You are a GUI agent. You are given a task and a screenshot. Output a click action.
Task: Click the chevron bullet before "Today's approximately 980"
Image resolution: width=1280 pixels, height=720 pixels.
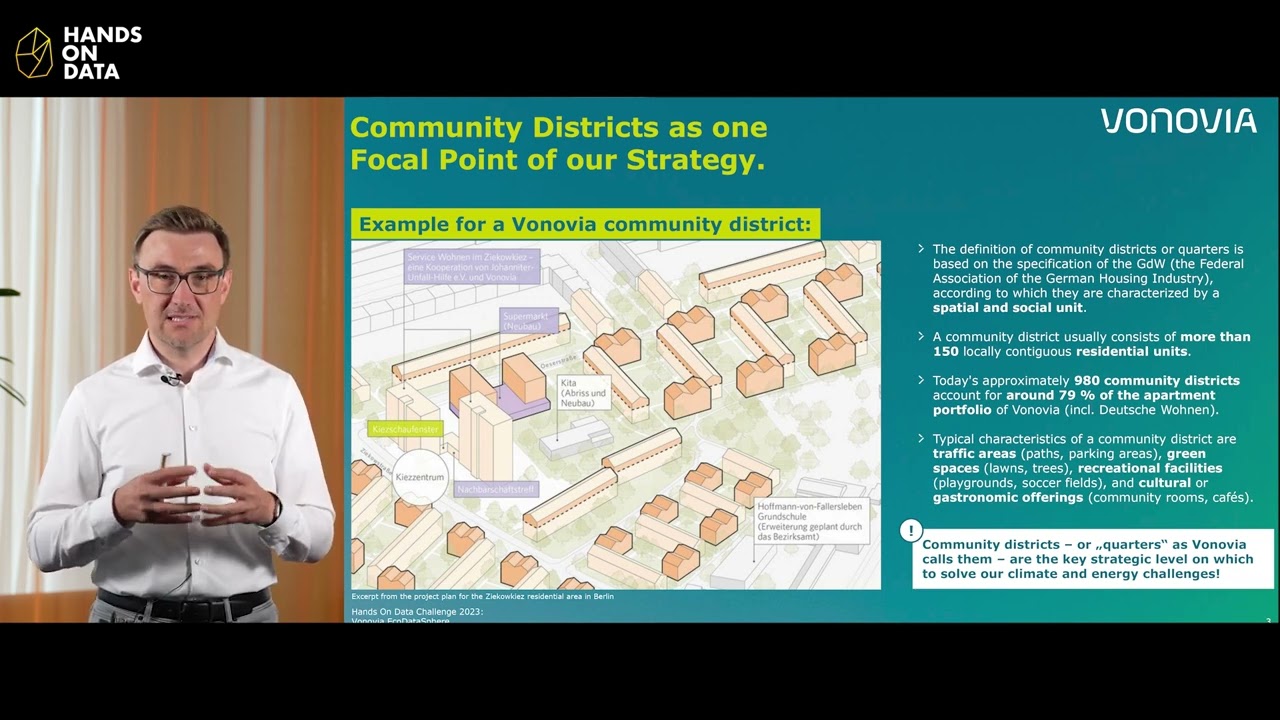921,381
